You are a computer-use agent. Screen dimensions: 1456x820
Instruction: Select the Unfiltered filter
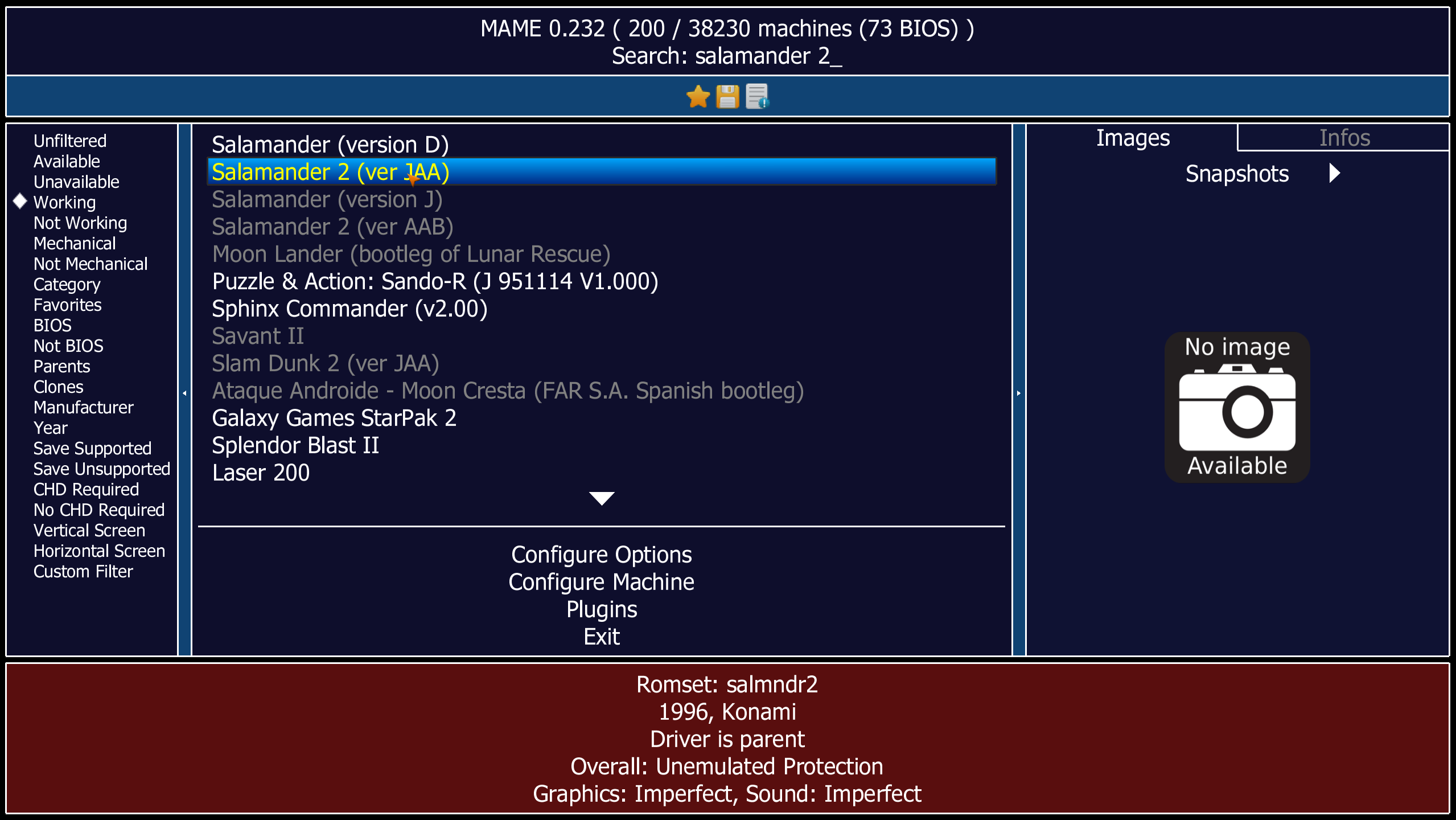click(70, 141)
